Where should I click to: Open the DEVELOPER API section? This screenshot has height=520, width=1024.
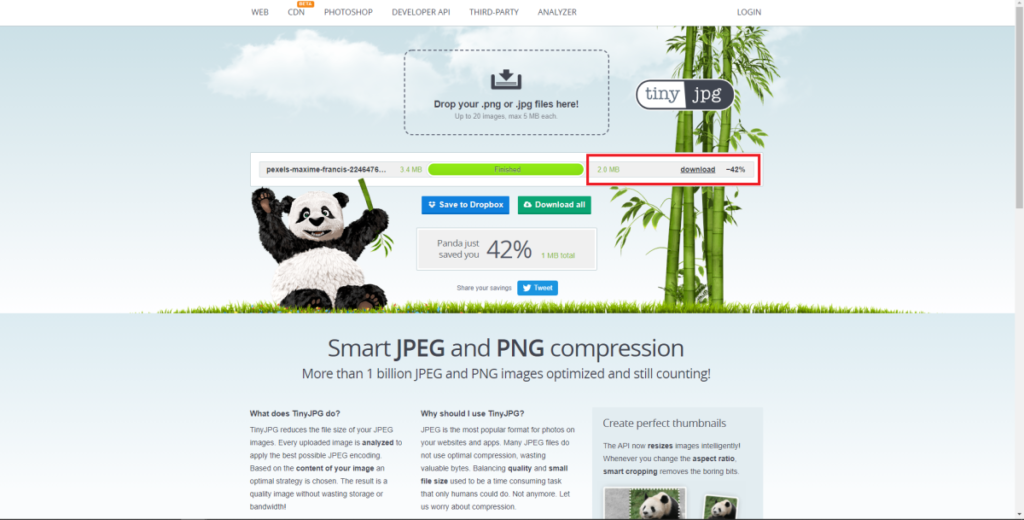coord(421,12)
